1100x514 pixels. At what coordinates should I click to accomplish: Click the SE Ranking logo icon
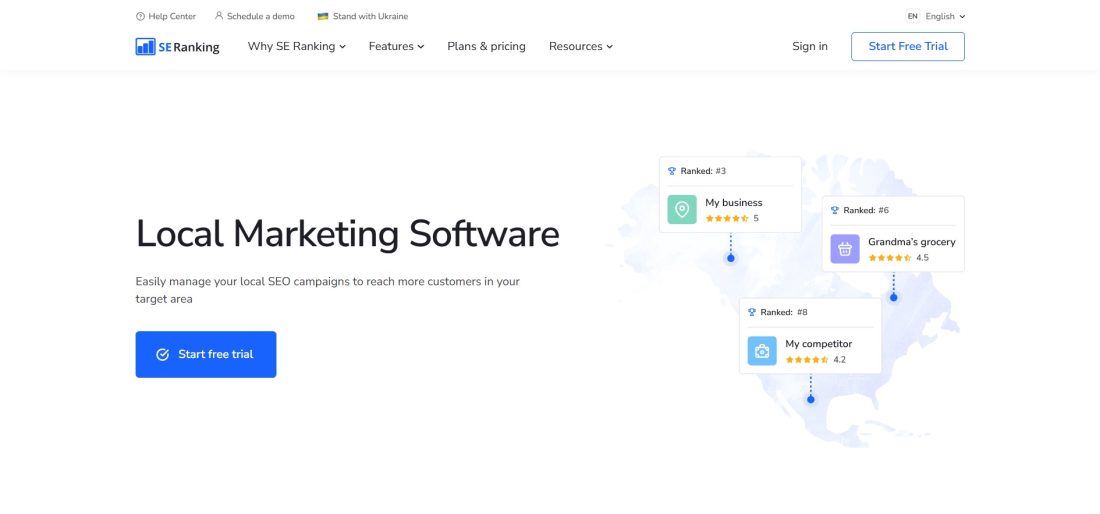click(x=145, y=46)
